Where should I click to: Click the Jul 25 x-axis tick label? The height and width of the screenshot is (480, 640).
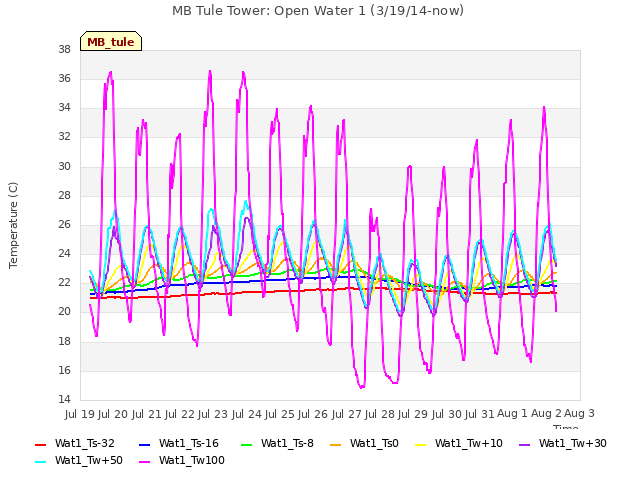(x=280, y=414)
